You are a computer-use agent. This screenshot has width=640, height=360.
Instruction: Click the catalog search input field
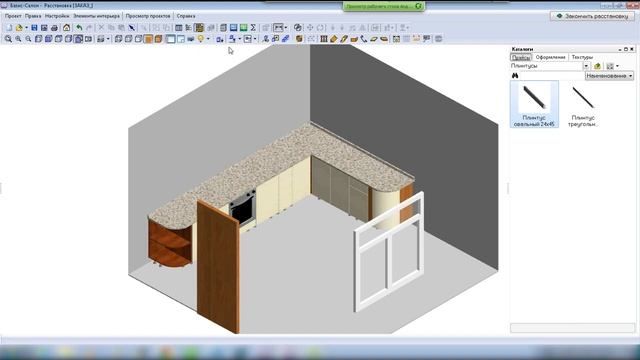tap(551, 76)
